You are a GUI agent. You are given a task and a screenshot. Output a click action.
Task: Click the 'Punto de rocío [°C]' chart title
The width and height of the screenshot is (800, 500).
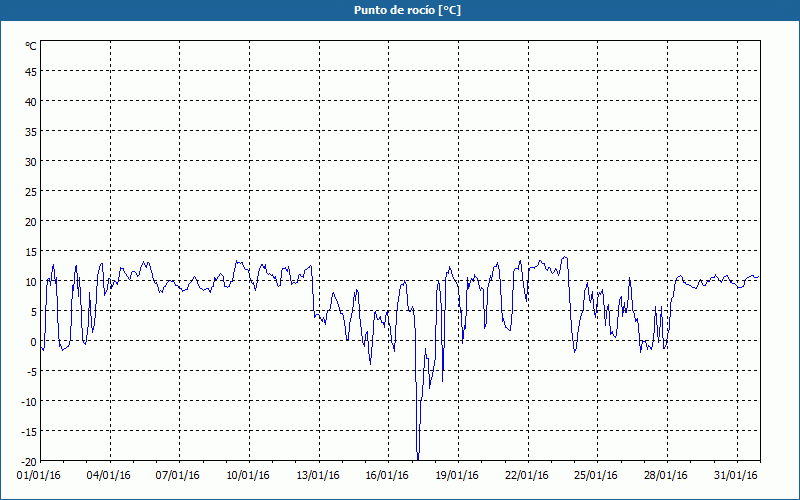407,10
